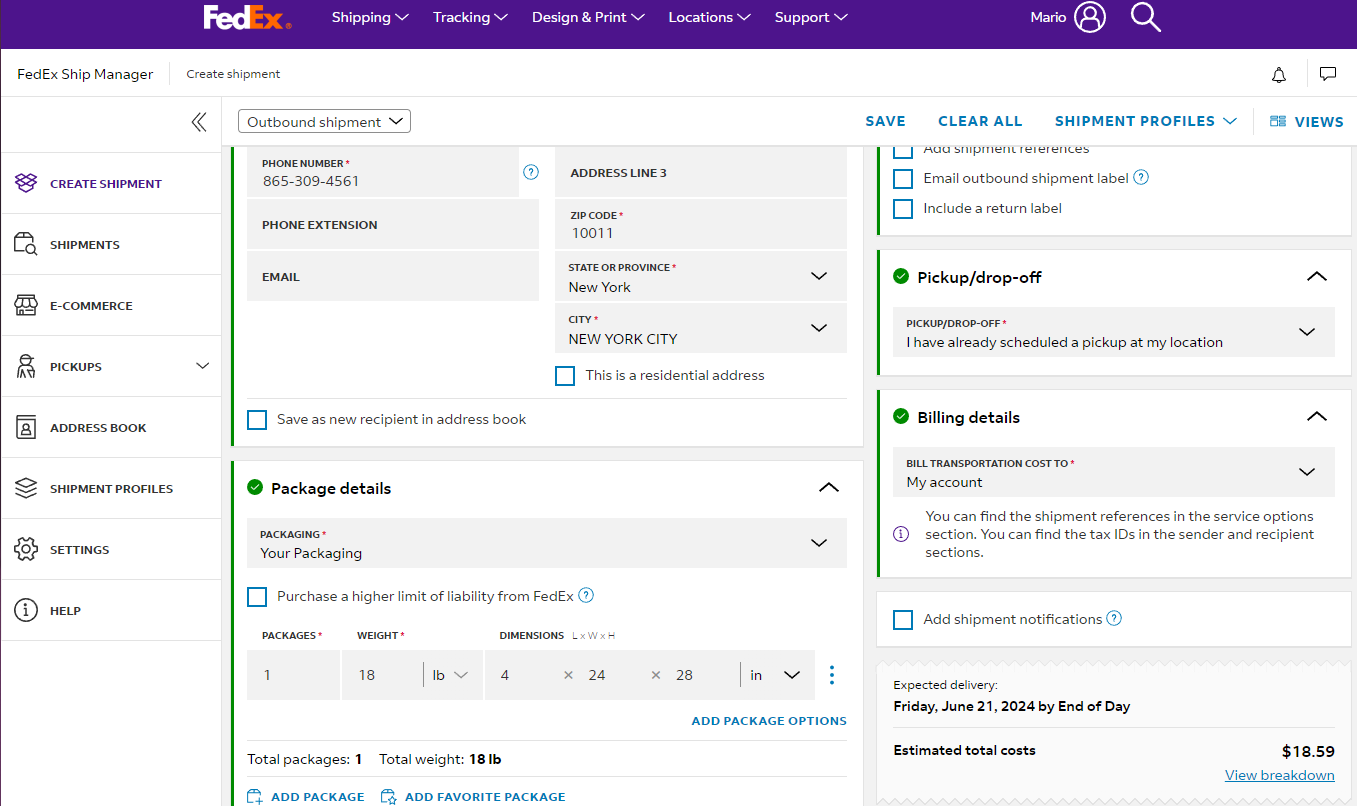The image size is (1357, 806).
Task: Click the billing details info circle icon
Action: tap(901, 534)
